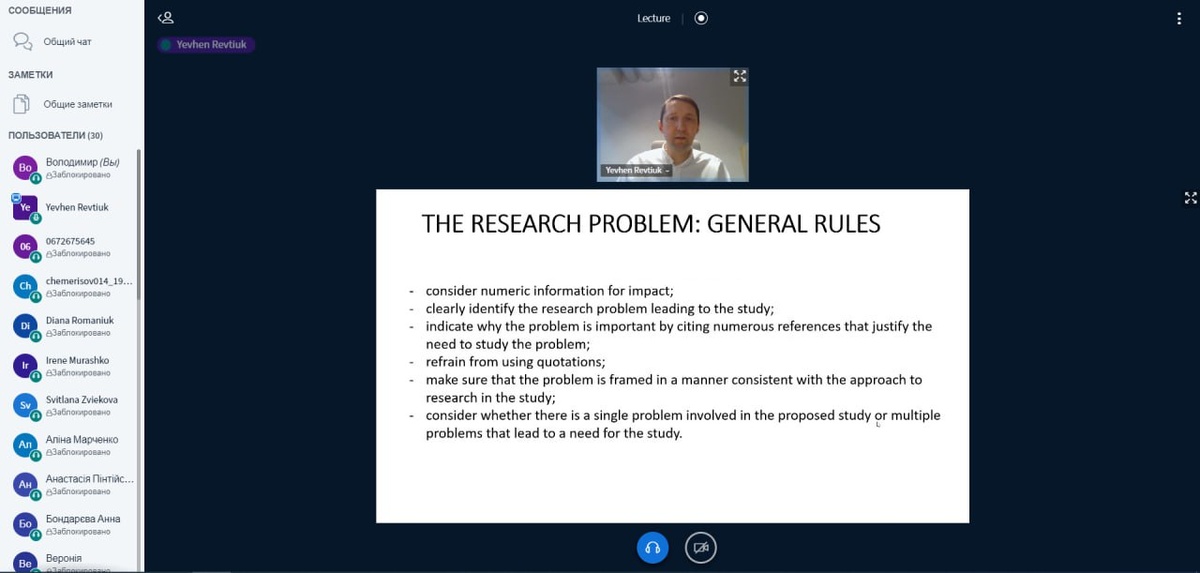Image resolution: width=1200 pixels, height=573 pixels.
Task: Click the ЗАМЕТКИ section header
Action: click(30, 74)
